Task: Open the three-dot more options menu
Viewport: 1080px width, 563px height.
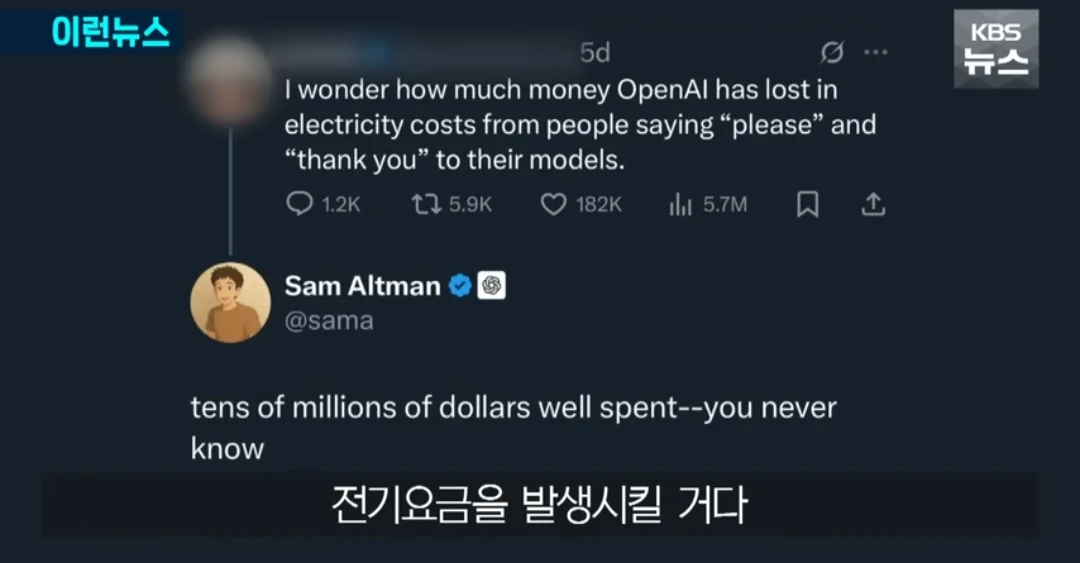Action: (875, 52)
